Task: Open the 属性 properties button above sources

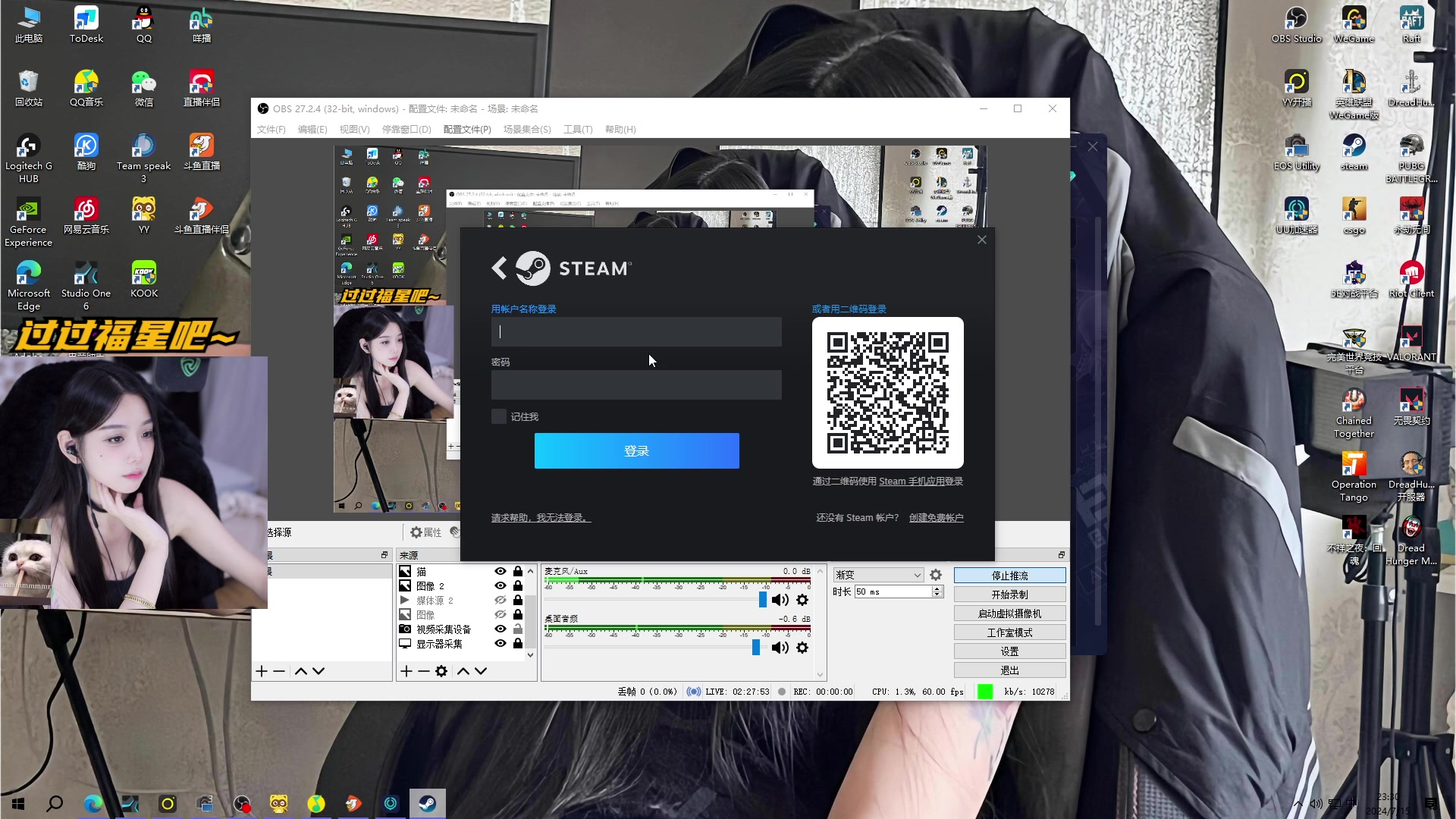Action: (426, 532)
